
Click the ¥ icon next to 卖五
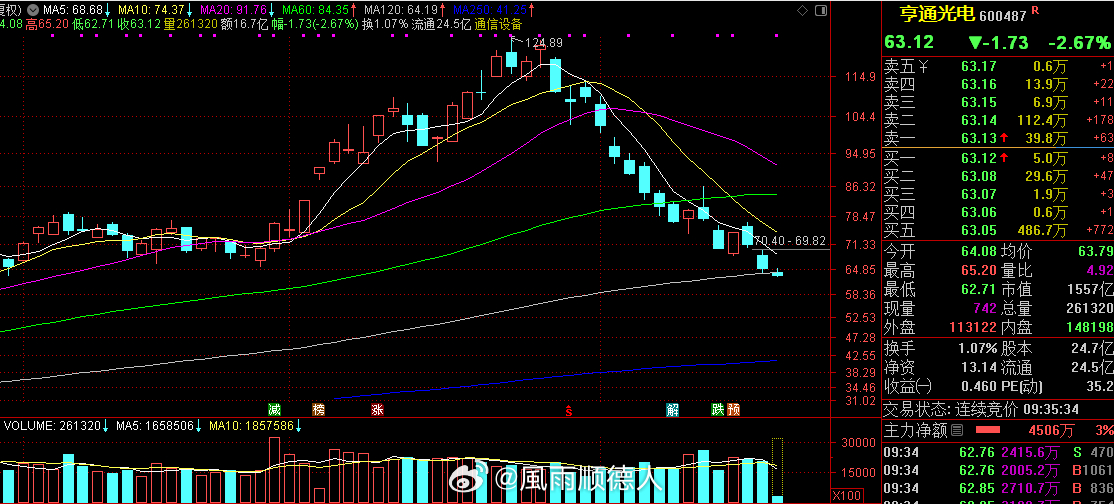[x=924, y=67]
